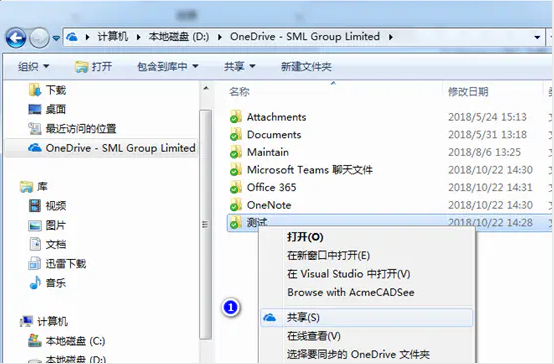Expand the arrow after OneDrive - SML Group Limited
The width and height of the screenshot is (554, 364).
tap(391, 37)
